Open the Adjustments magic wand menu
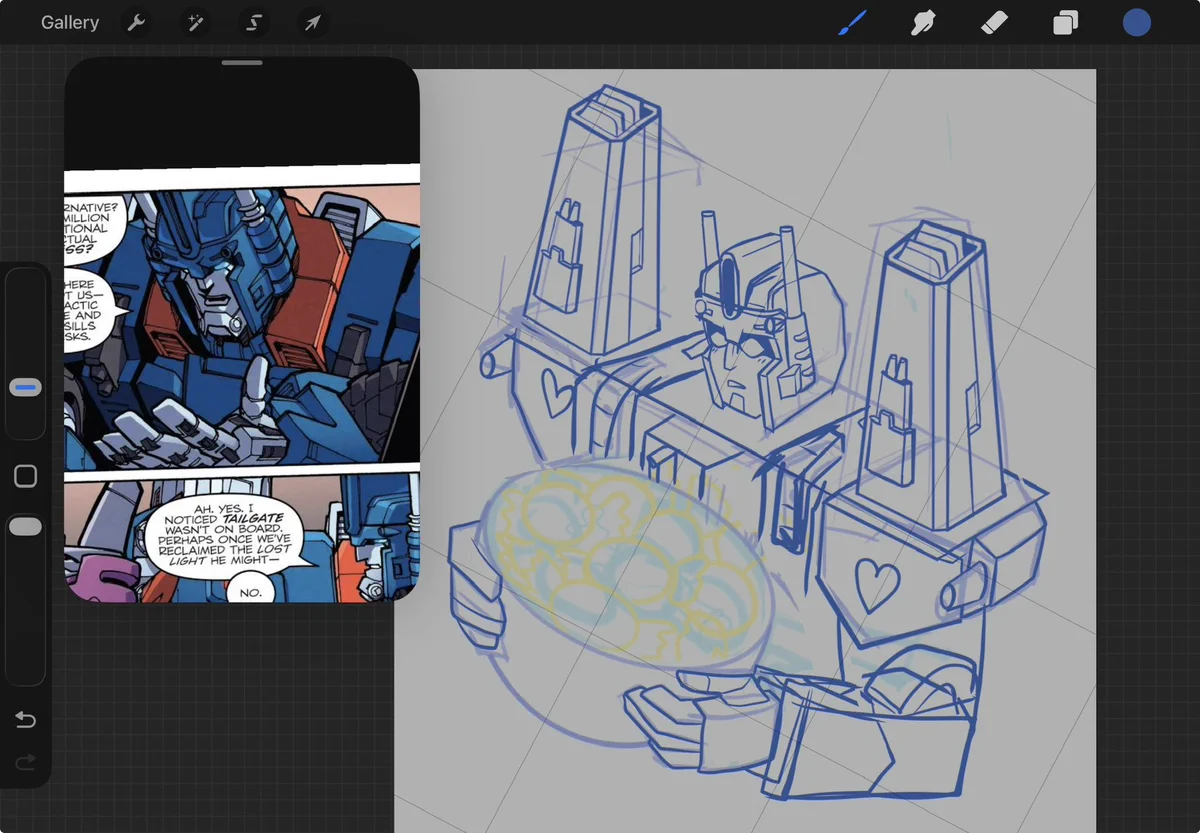1200x833 pixels. [x=194, y=22]
